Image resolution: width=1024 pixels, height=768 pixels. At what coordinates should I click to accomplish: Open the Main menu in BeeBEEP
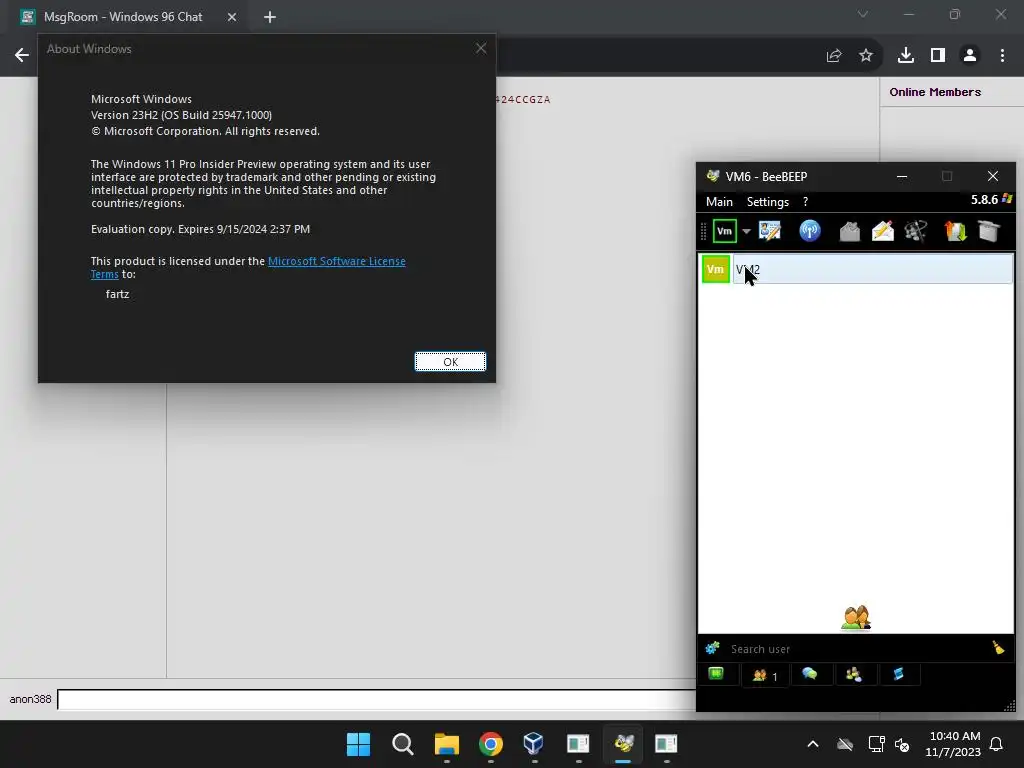719,202
